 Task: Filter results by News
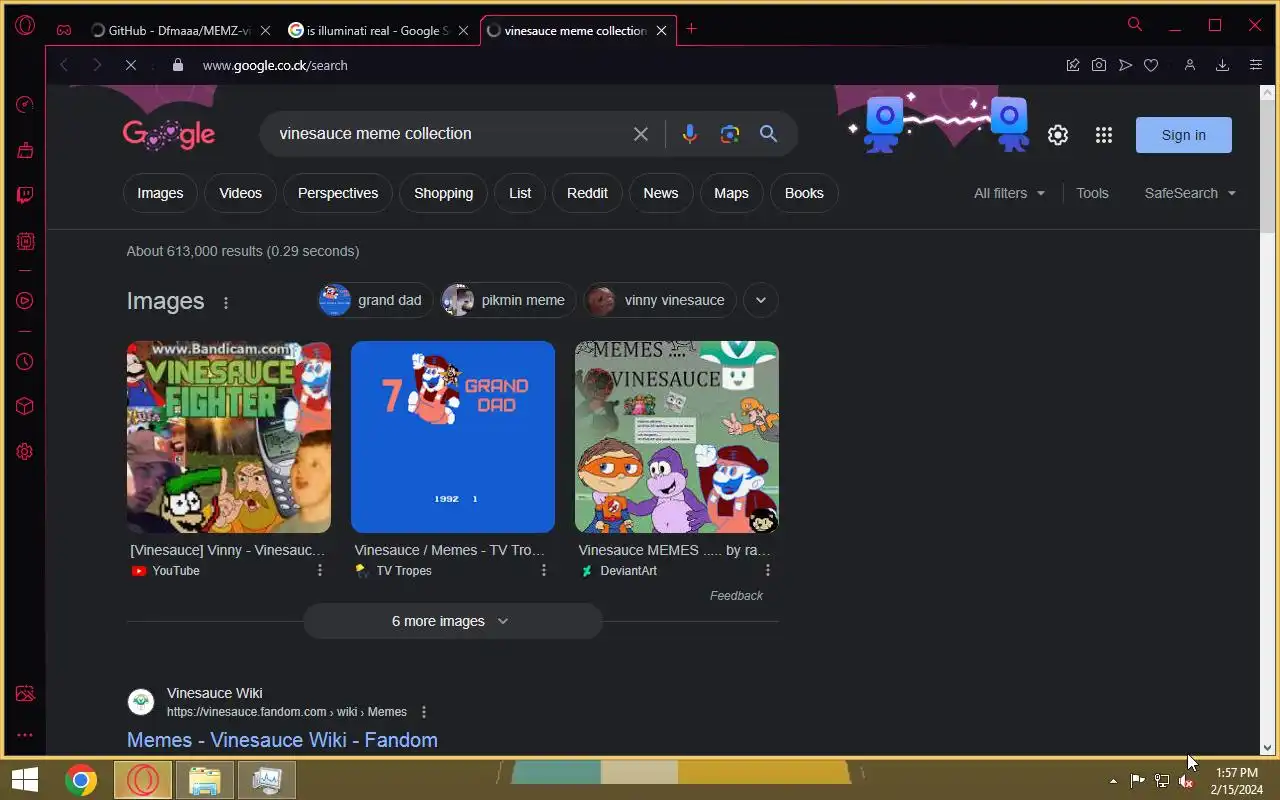click(660, 193)
